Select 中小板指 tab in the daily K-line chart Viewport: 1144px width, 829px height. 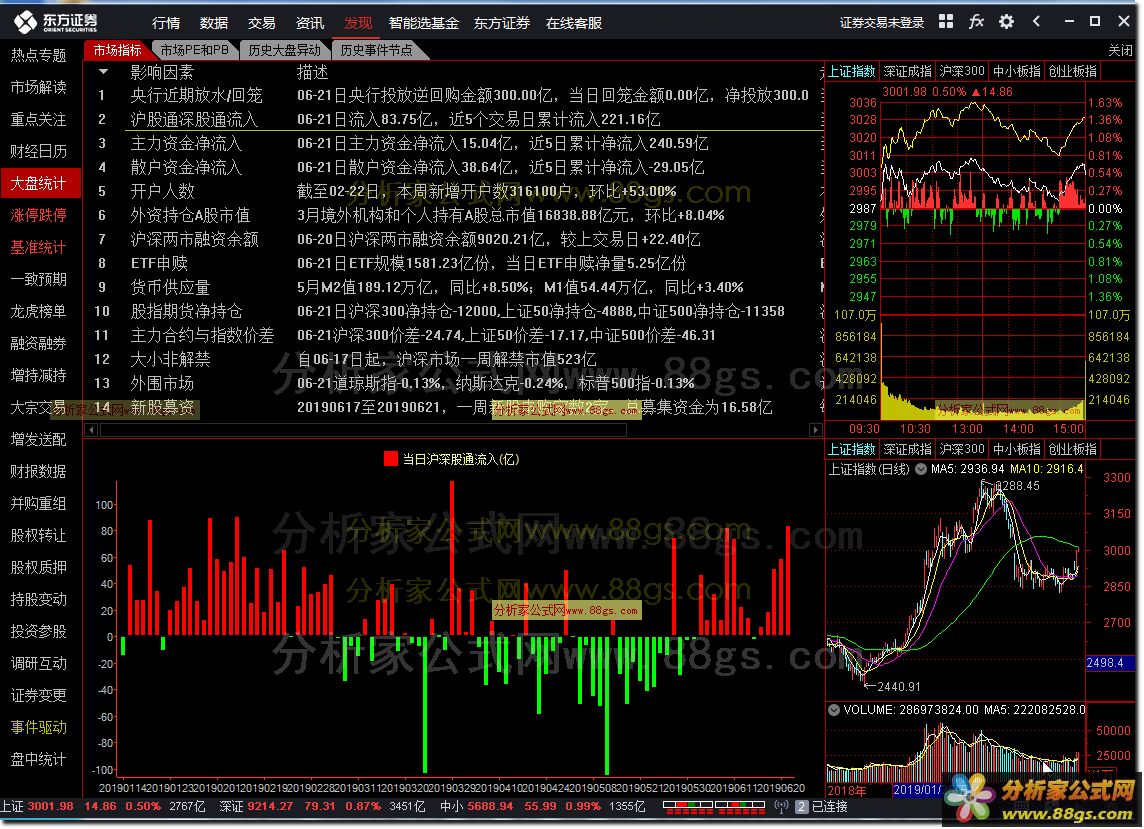click(x=1016, y=450)
